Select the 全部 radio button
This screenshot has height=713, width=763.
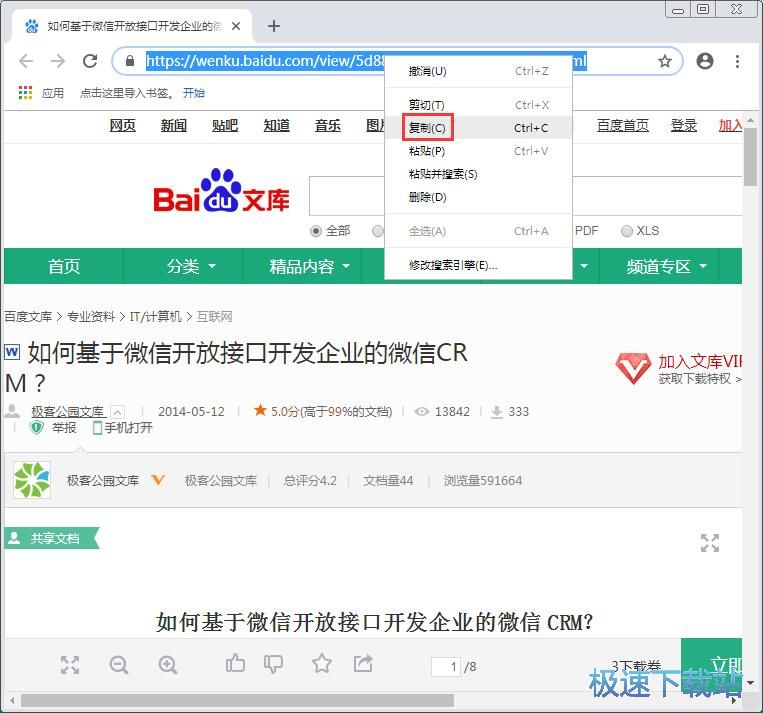pos(316,231)
